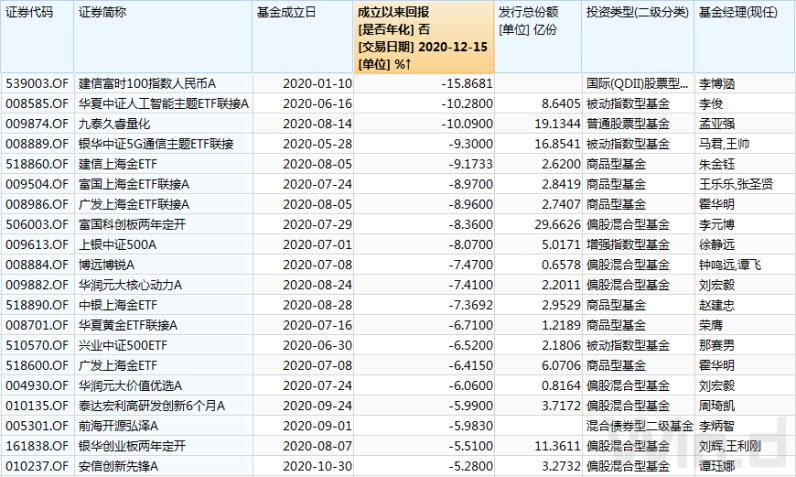Click the shares value 29.6626
796x477 pixels.
(x=557, y=224)
